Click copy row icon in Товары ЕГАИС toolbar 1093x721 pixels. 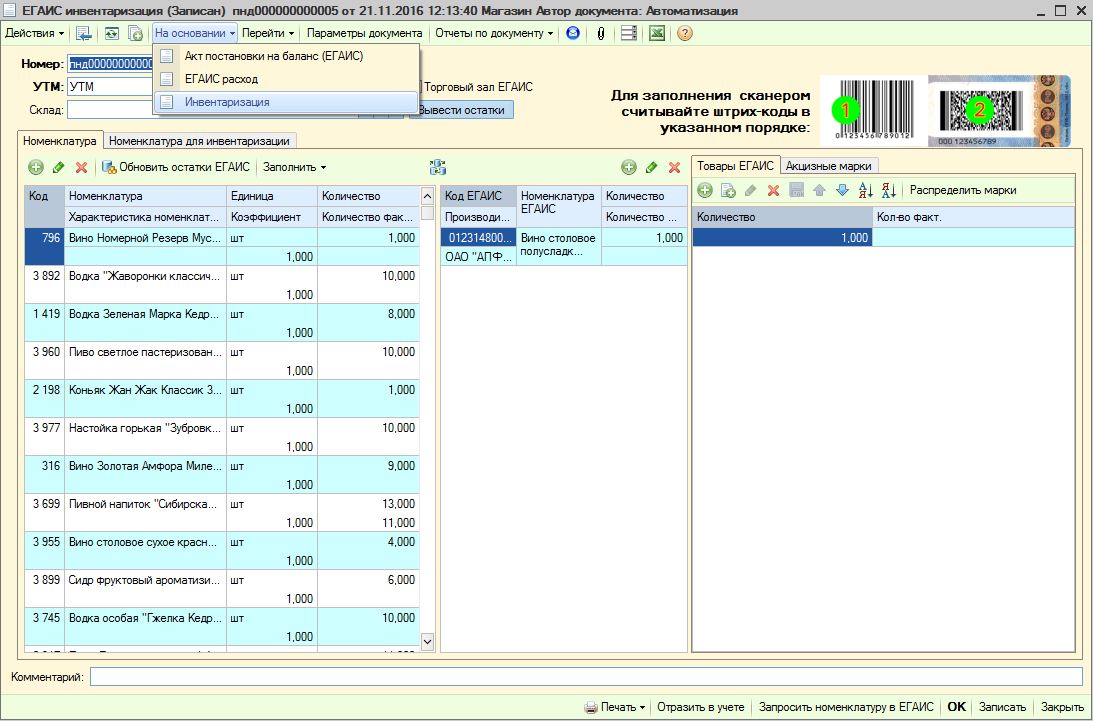(728, 190)
